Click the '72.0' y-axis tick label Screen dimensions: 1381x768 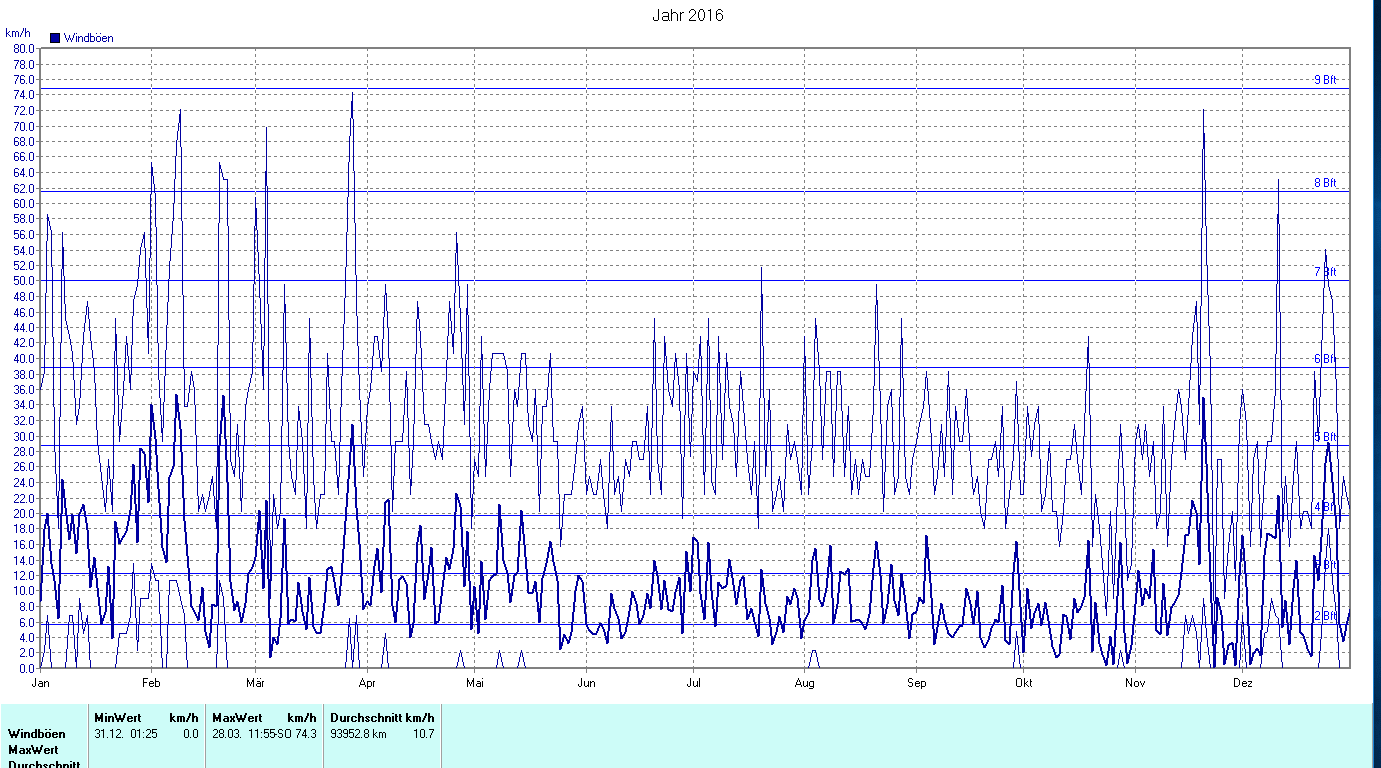click(x=24, y=111)
